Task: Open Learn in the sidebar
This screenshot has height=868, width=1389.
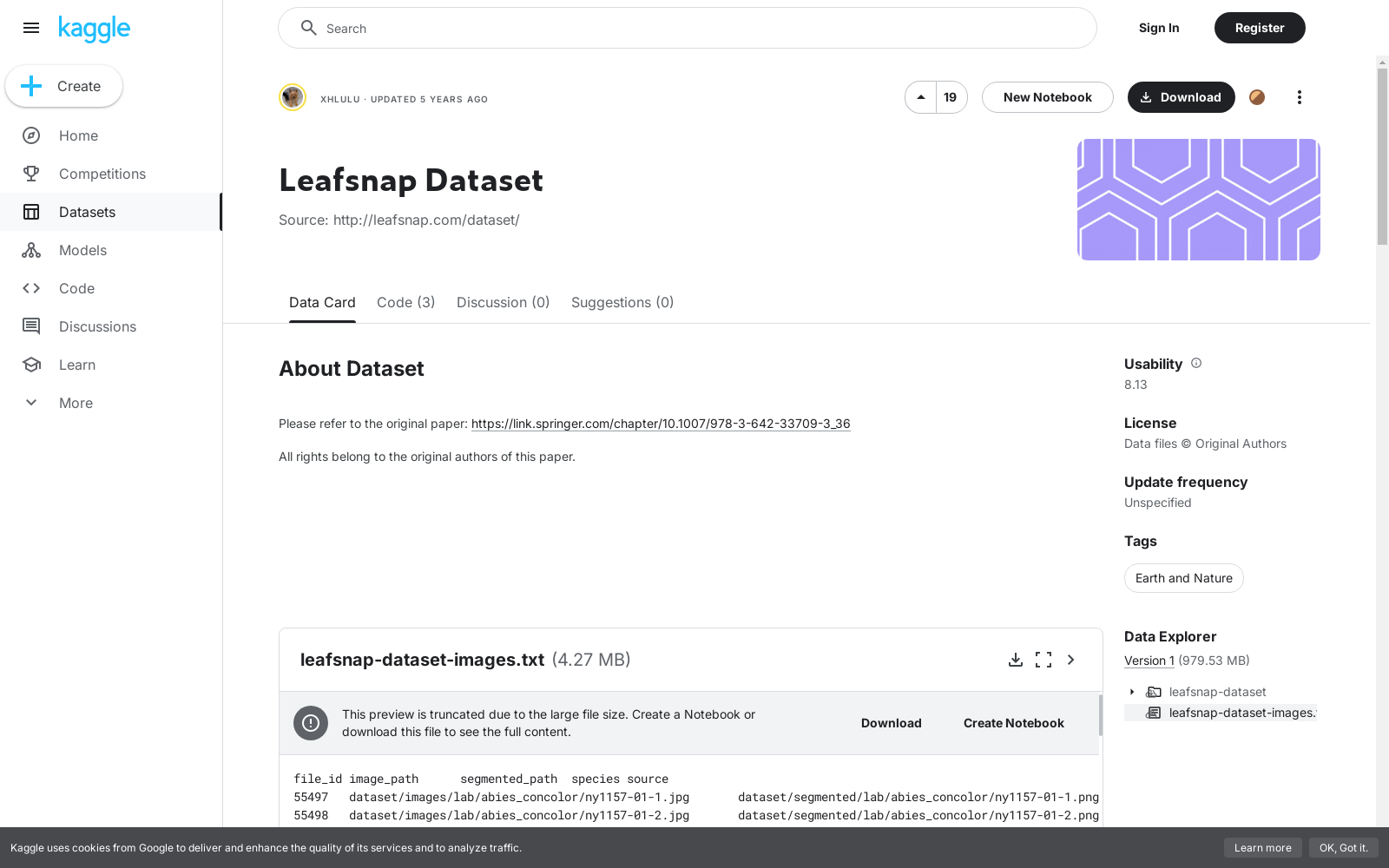Action: pos(111,365)
